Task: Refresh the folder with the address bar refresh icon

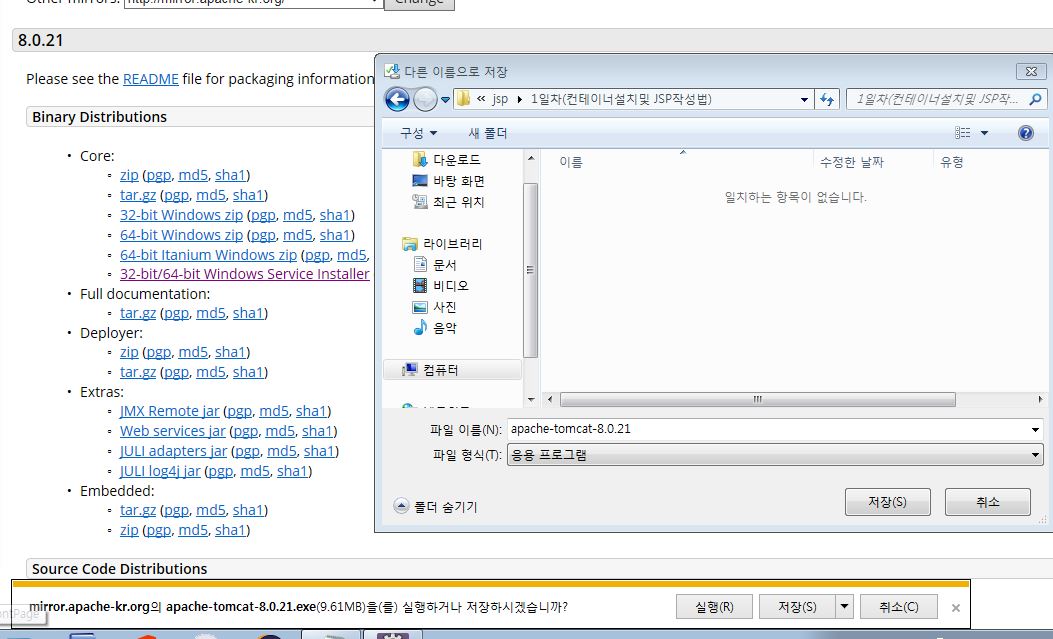Action: 827,100
